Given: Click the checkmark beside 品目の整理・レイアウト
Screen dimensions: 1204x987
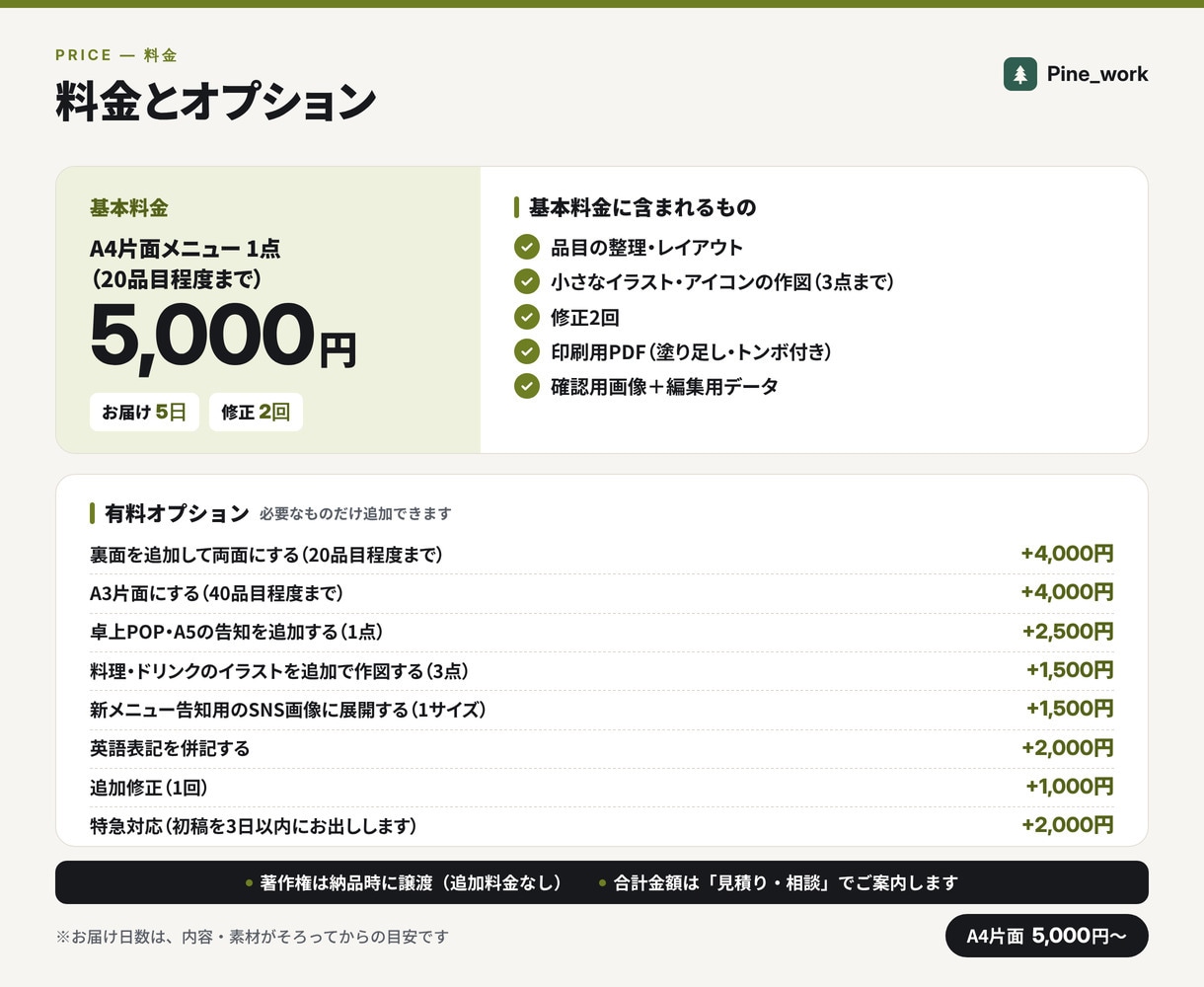Looking at the screenshot, I should tap(527, 247).
